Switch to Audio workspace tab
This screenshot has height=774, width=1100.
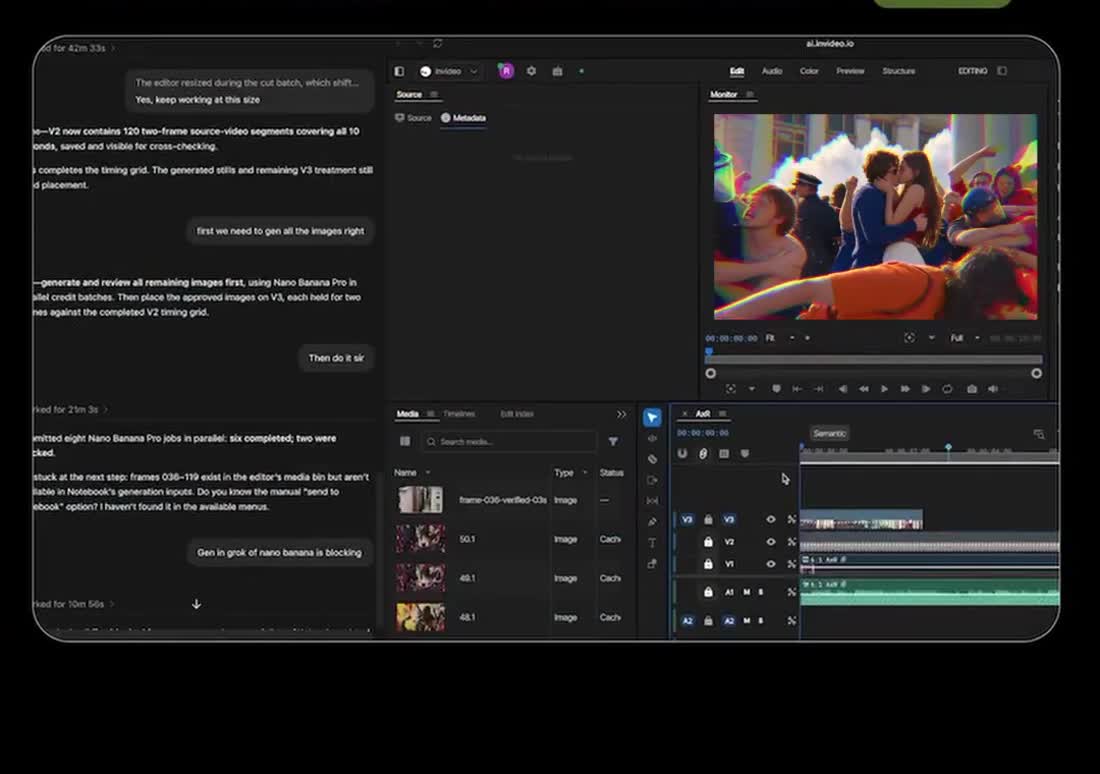[772, 71]
